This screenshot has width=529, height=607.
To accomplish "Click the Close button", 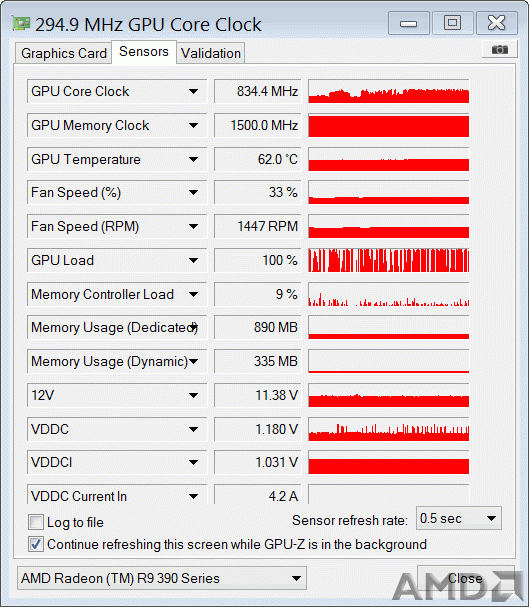I will (465, 578).
